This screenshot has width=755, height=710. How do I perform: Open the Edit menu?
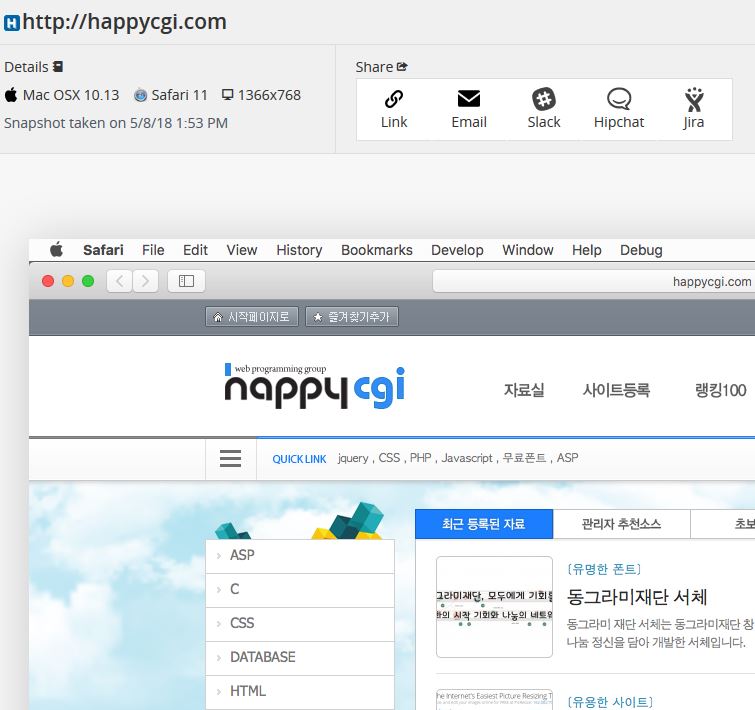point(195,250)
